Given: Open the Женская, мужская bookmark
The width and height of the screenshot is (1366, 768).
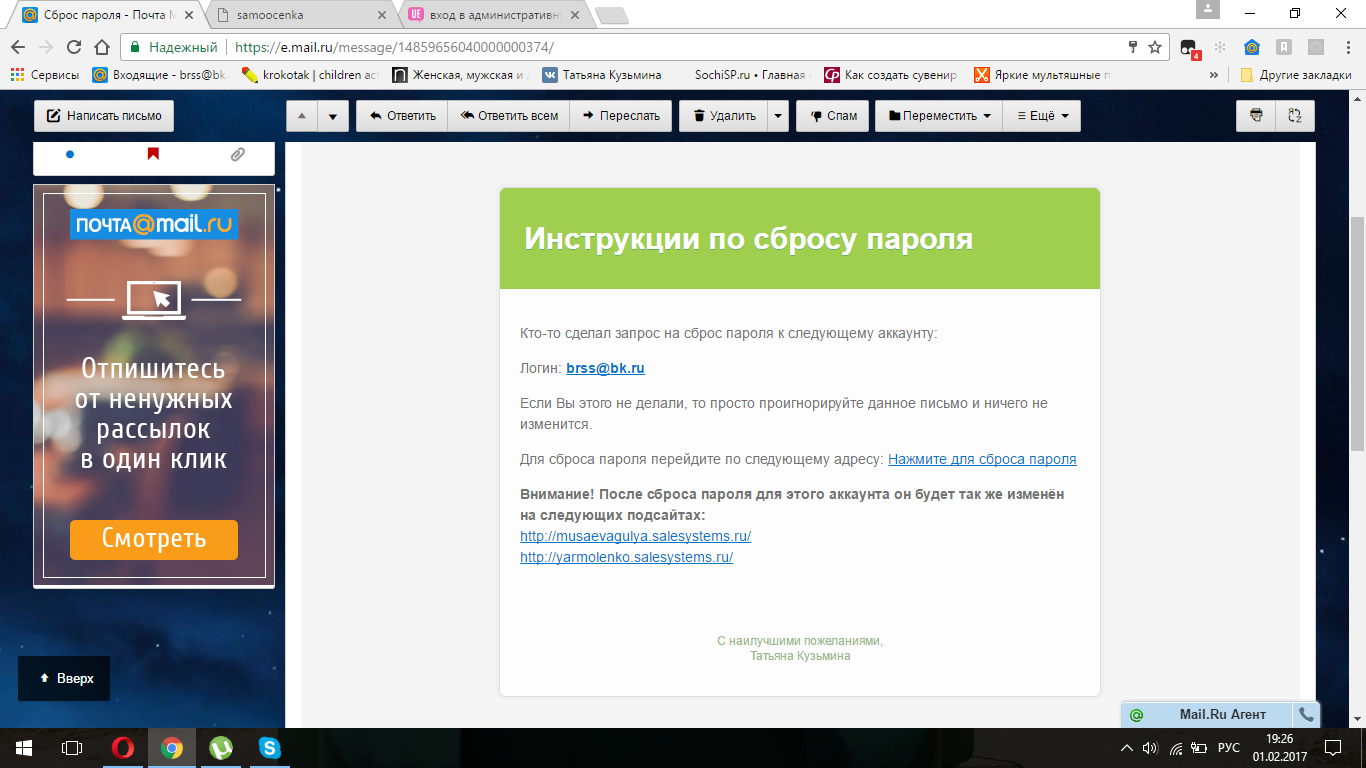Looking at the screenshot, I should coord(460,75).
